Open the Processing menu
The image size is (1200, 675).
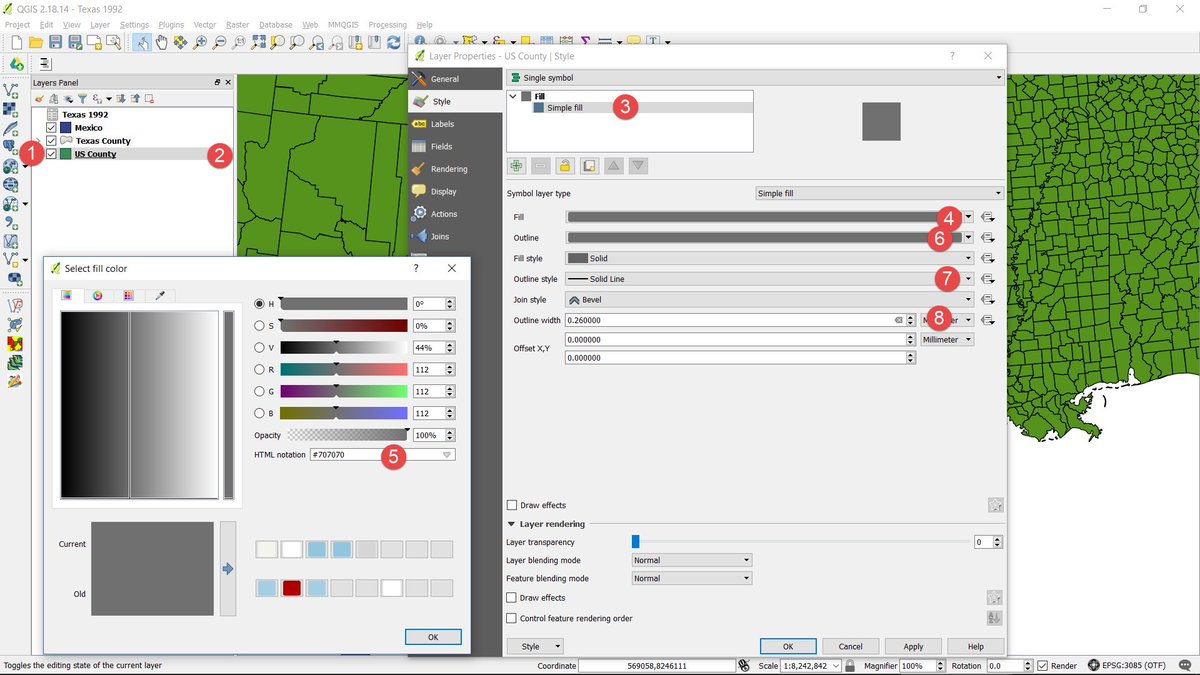coord(387,24)
